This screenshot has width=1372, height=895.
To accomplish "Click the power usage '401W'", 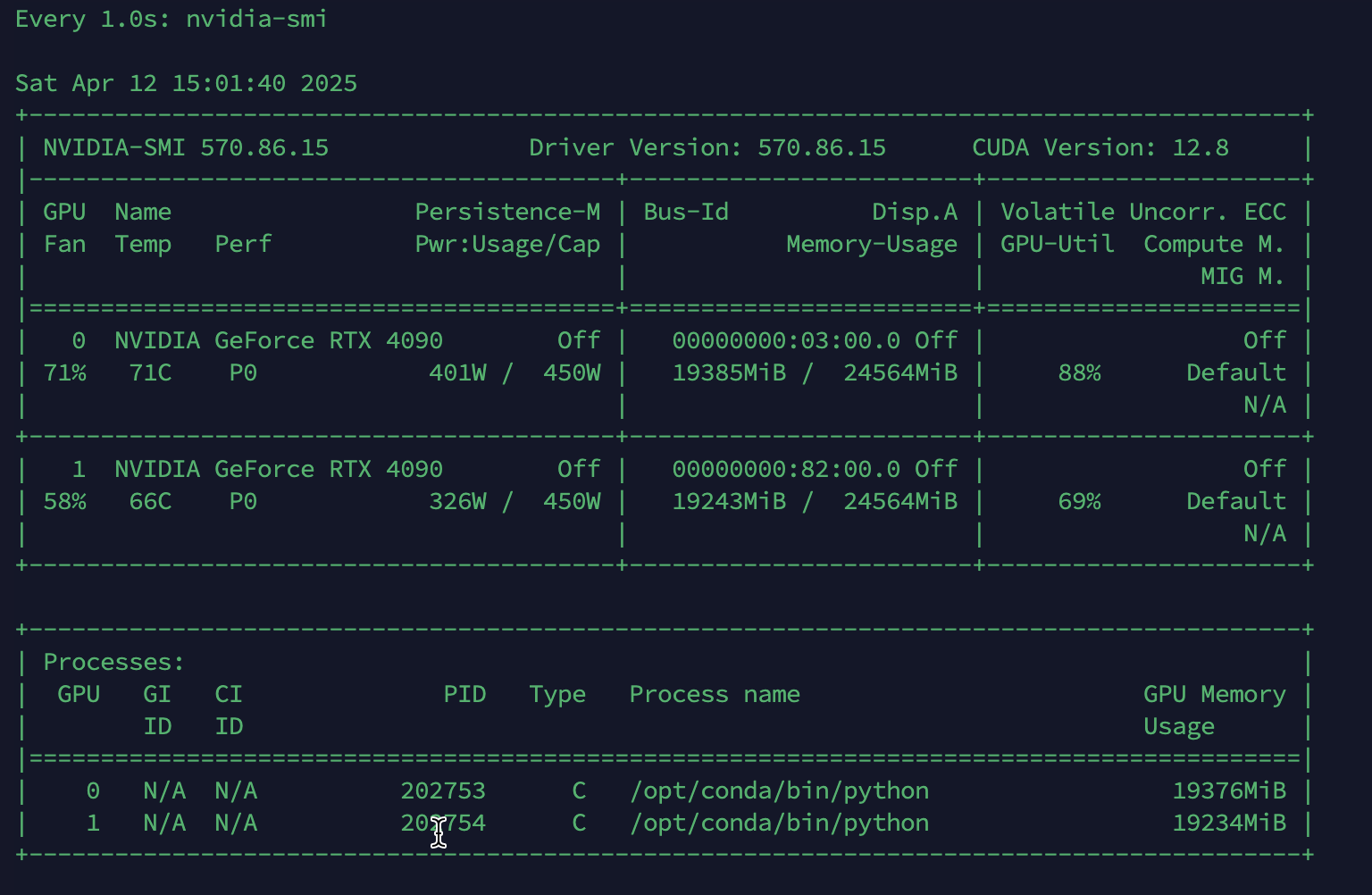I will point(457,372).
